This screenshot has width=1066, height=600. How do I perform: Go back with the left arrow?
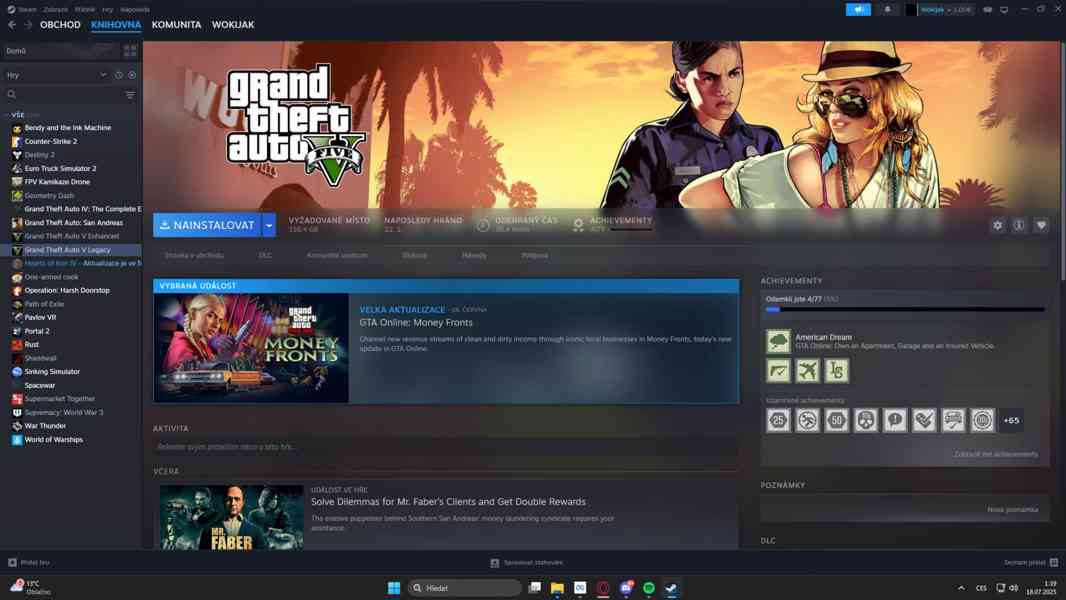(x=12, y=24)
